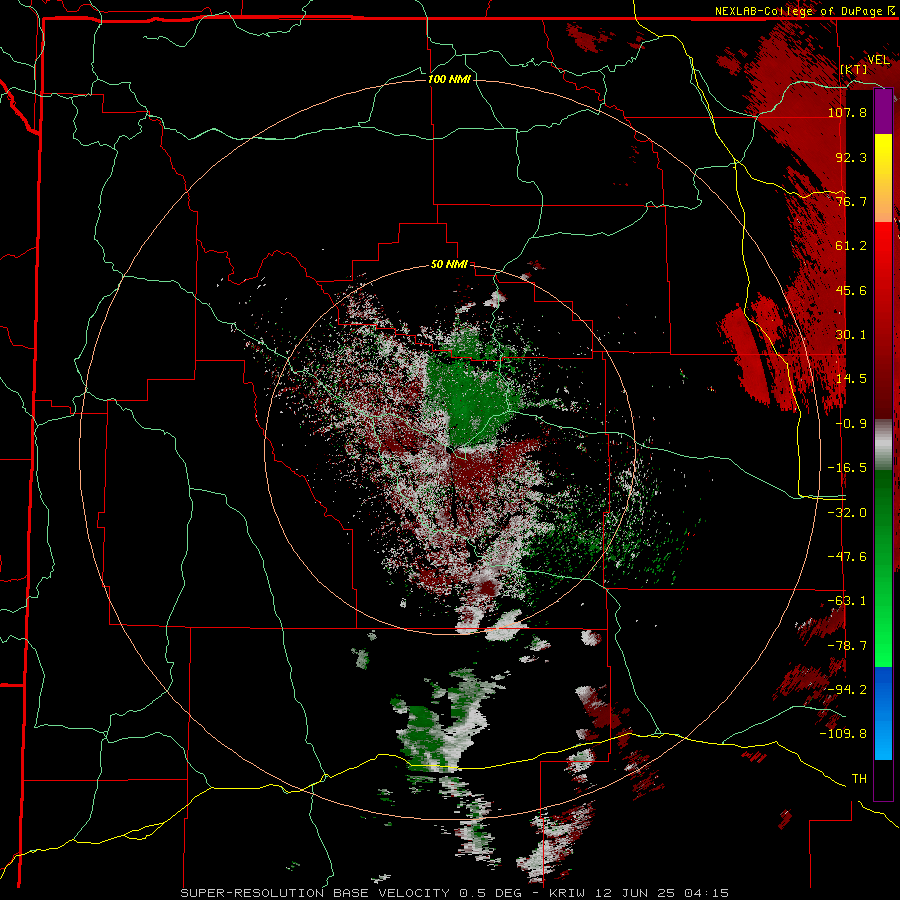Click the -0.9 scale value
Screen dimensions: 900x900
pos(851,424)
